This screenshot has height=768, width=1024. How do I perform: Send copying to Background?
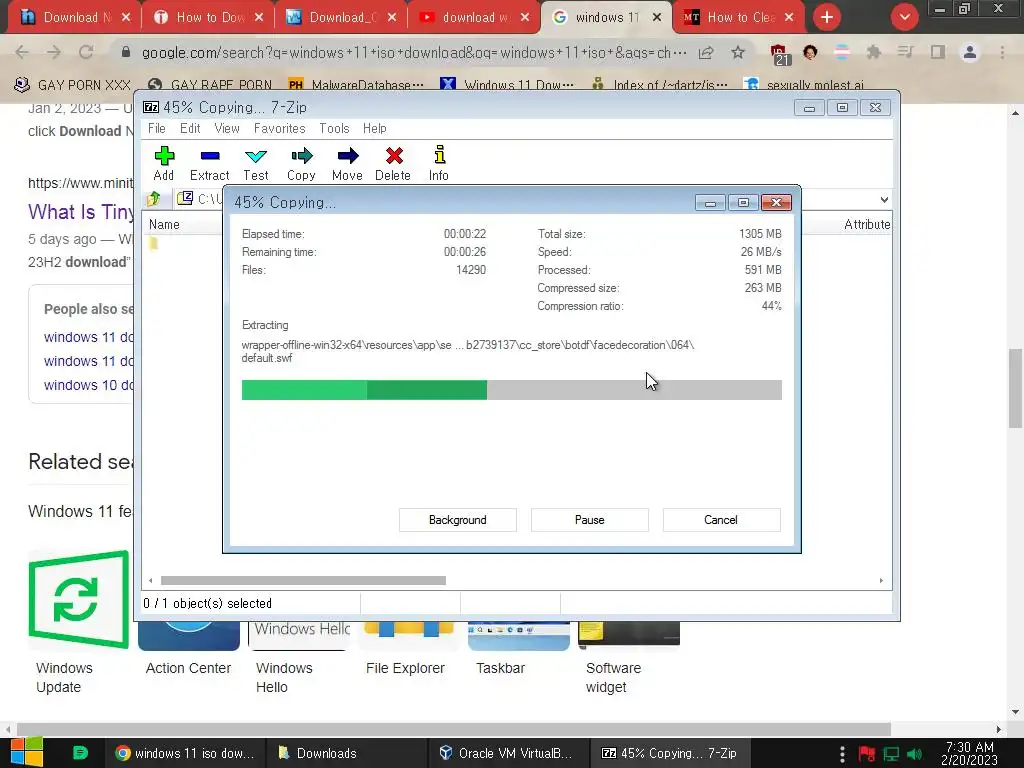458,520
